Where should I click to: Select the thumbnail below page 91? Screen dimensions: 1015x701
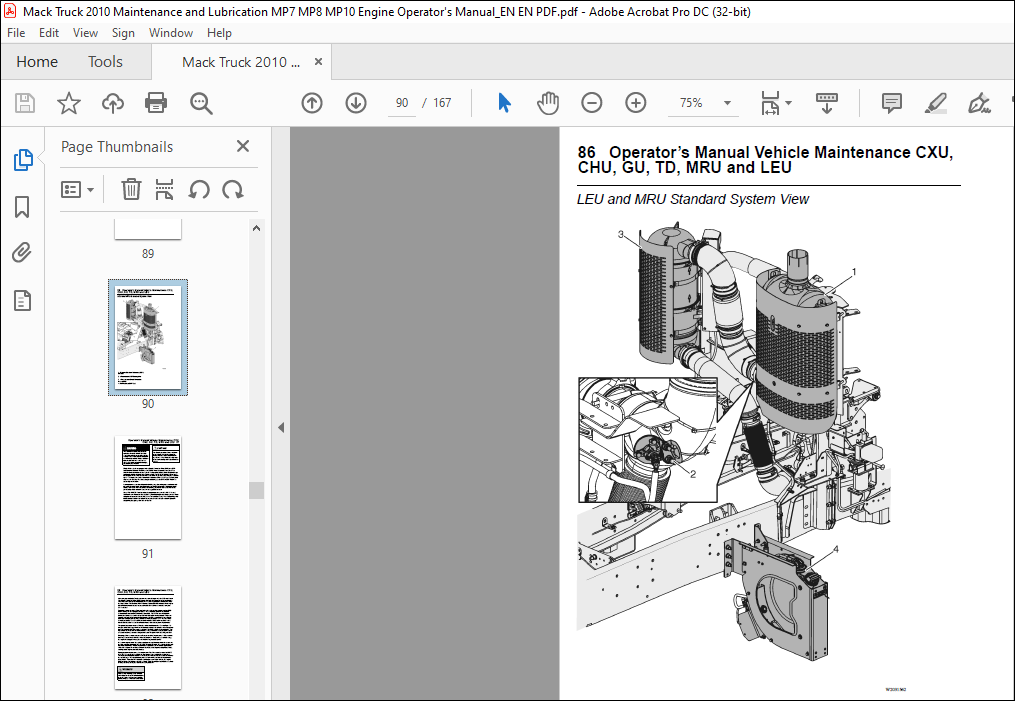148,638
